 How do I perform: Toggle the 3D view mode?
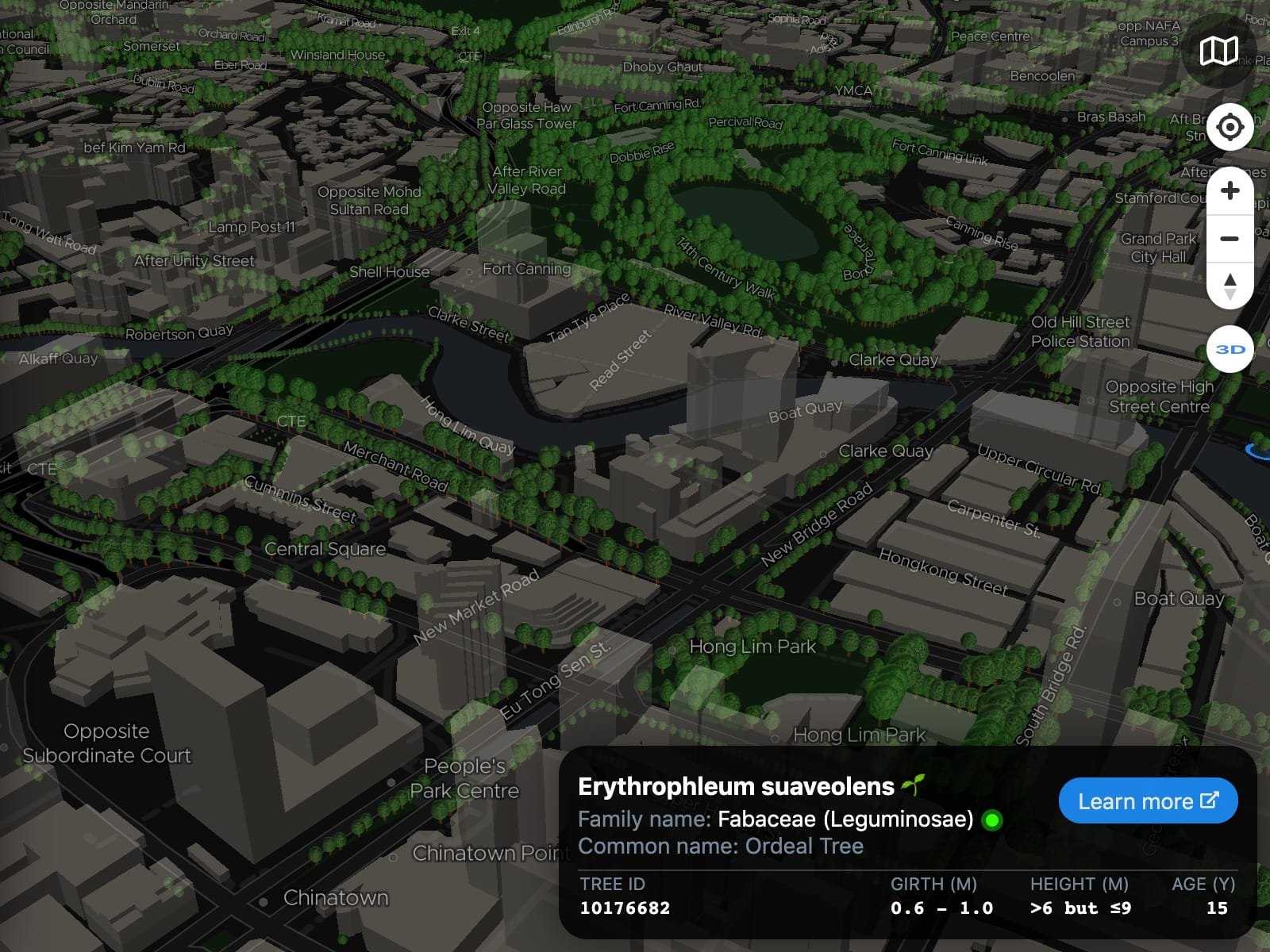point(1230,349)
